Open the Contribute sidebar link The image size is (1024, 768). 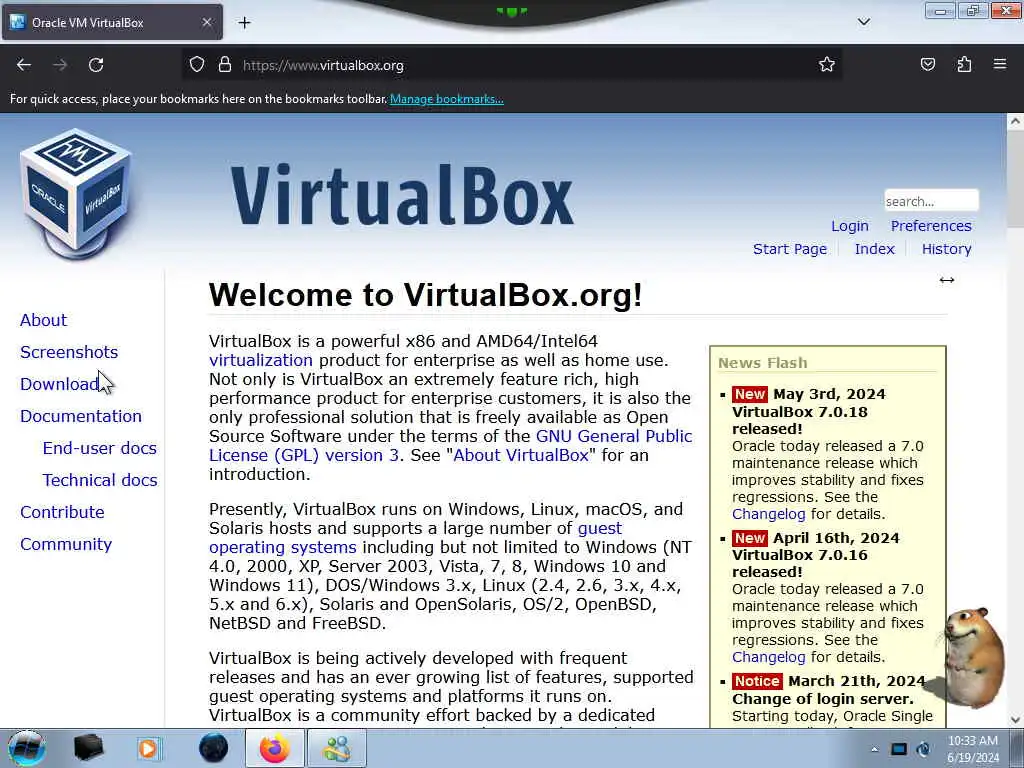62,512
